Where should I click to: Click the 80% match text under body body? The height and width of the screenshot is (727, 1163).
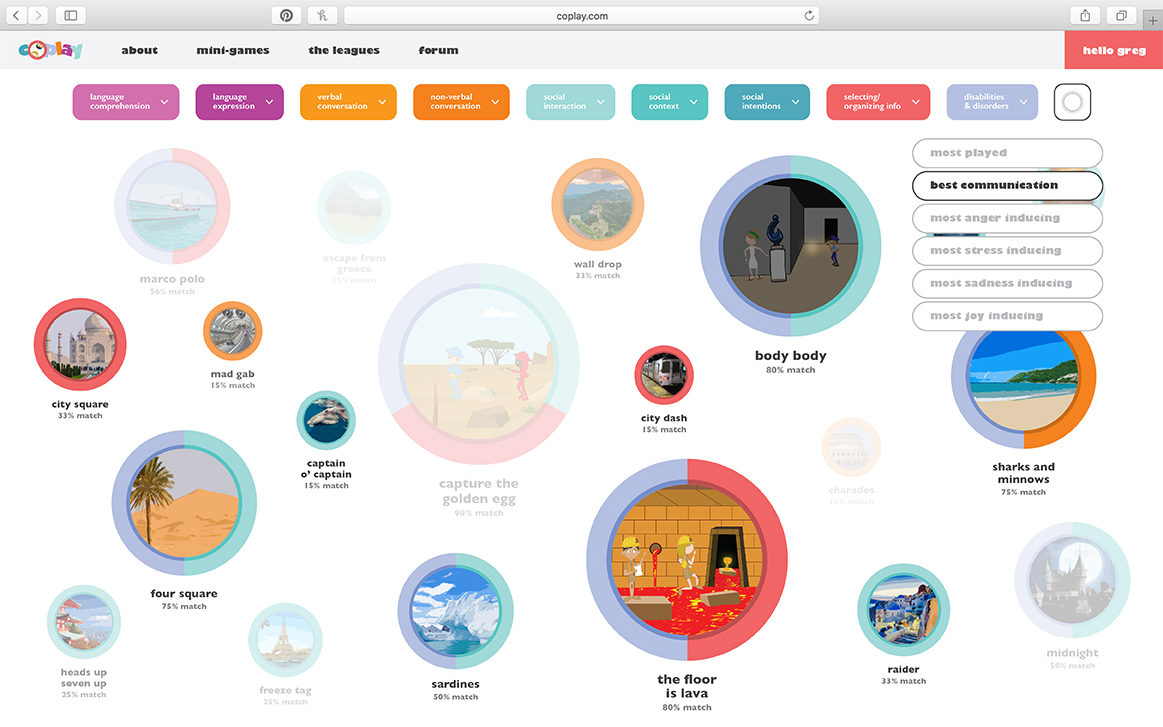click(791, 369)
